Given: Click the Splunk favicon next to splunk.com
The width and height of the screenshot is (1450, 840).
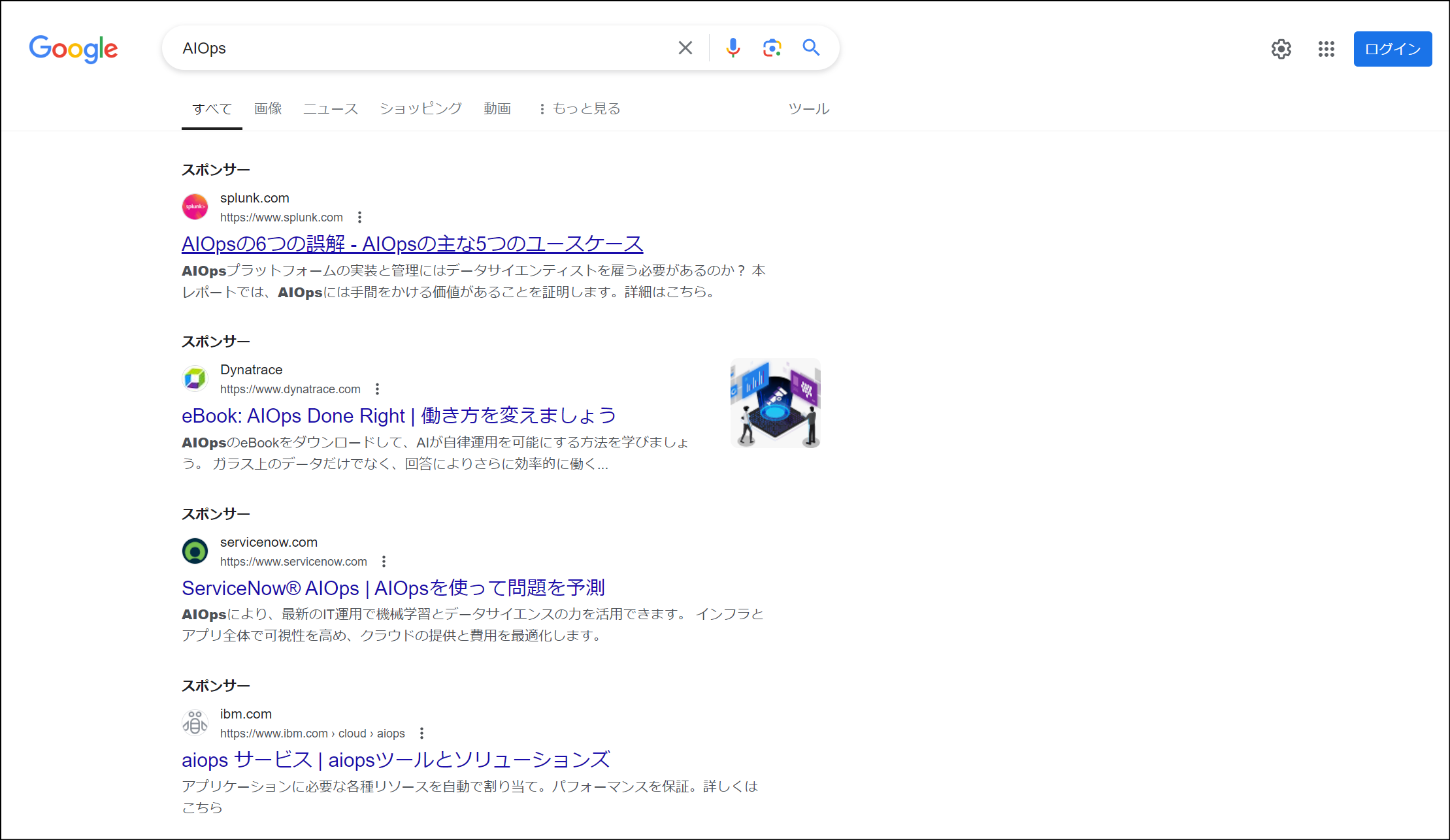Looking at the screenshot, I should tap(195, 206).
